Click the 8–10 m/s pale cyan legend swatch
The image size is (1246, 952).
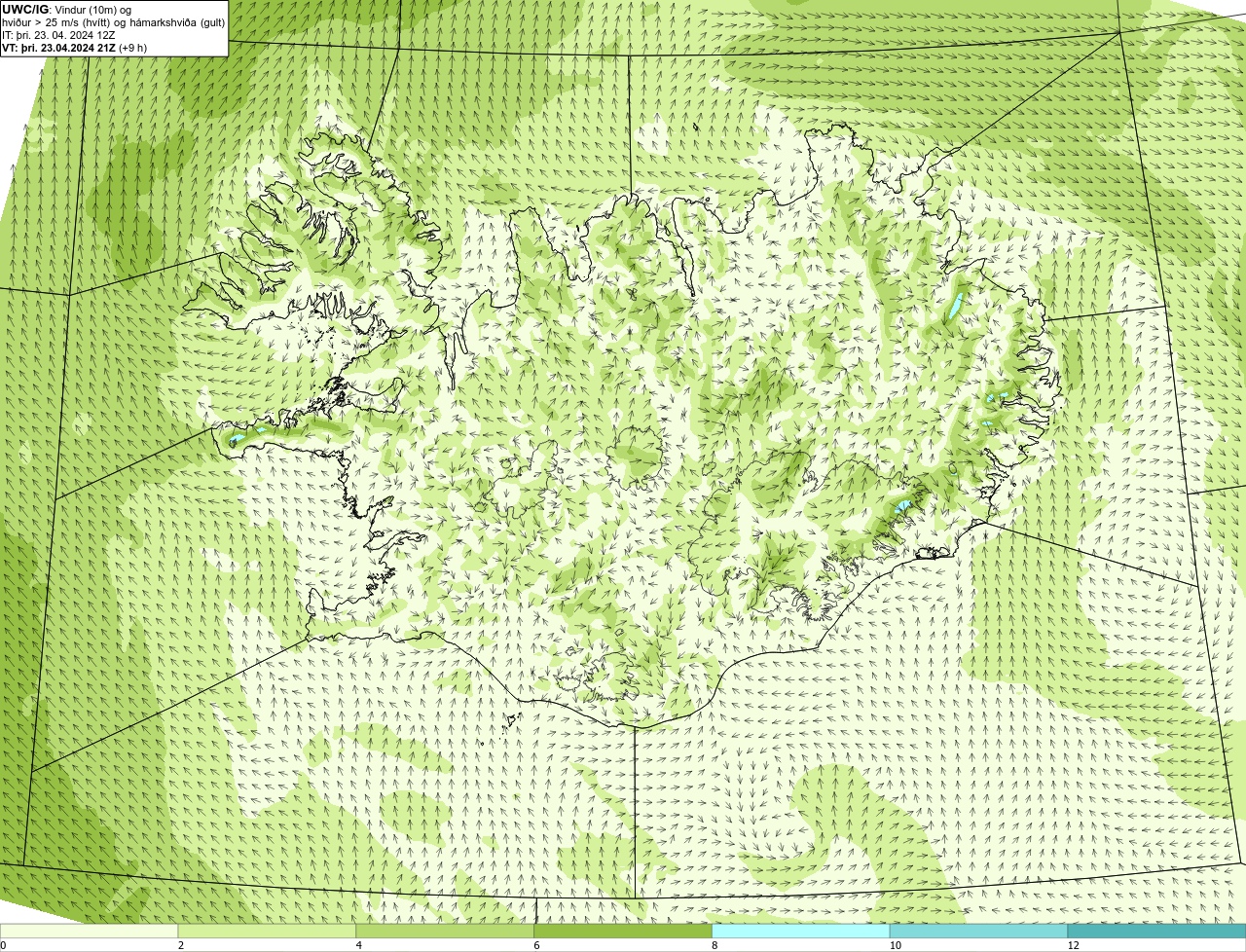coord(801,932)
